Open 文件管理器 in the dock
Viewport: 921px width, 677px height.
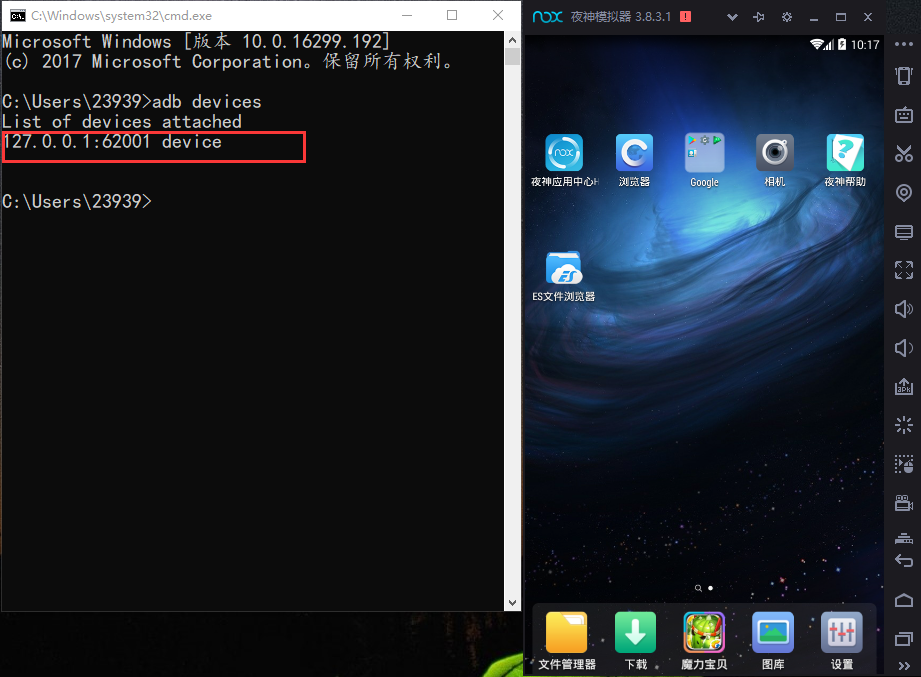566,632
